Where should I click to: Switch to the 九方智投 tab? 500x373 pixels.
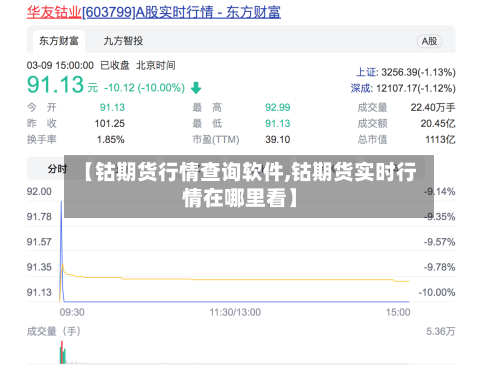pos(123,41)
